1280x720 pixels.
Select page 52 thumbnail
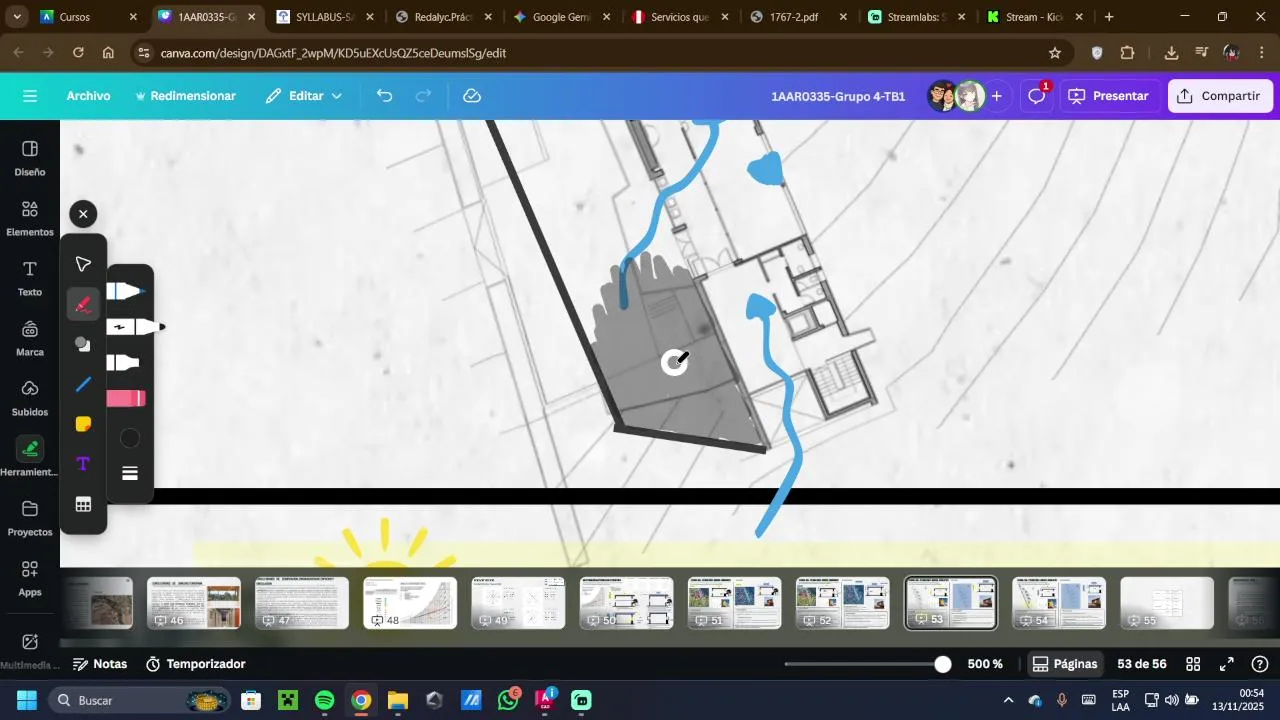[x=842, y=603]
